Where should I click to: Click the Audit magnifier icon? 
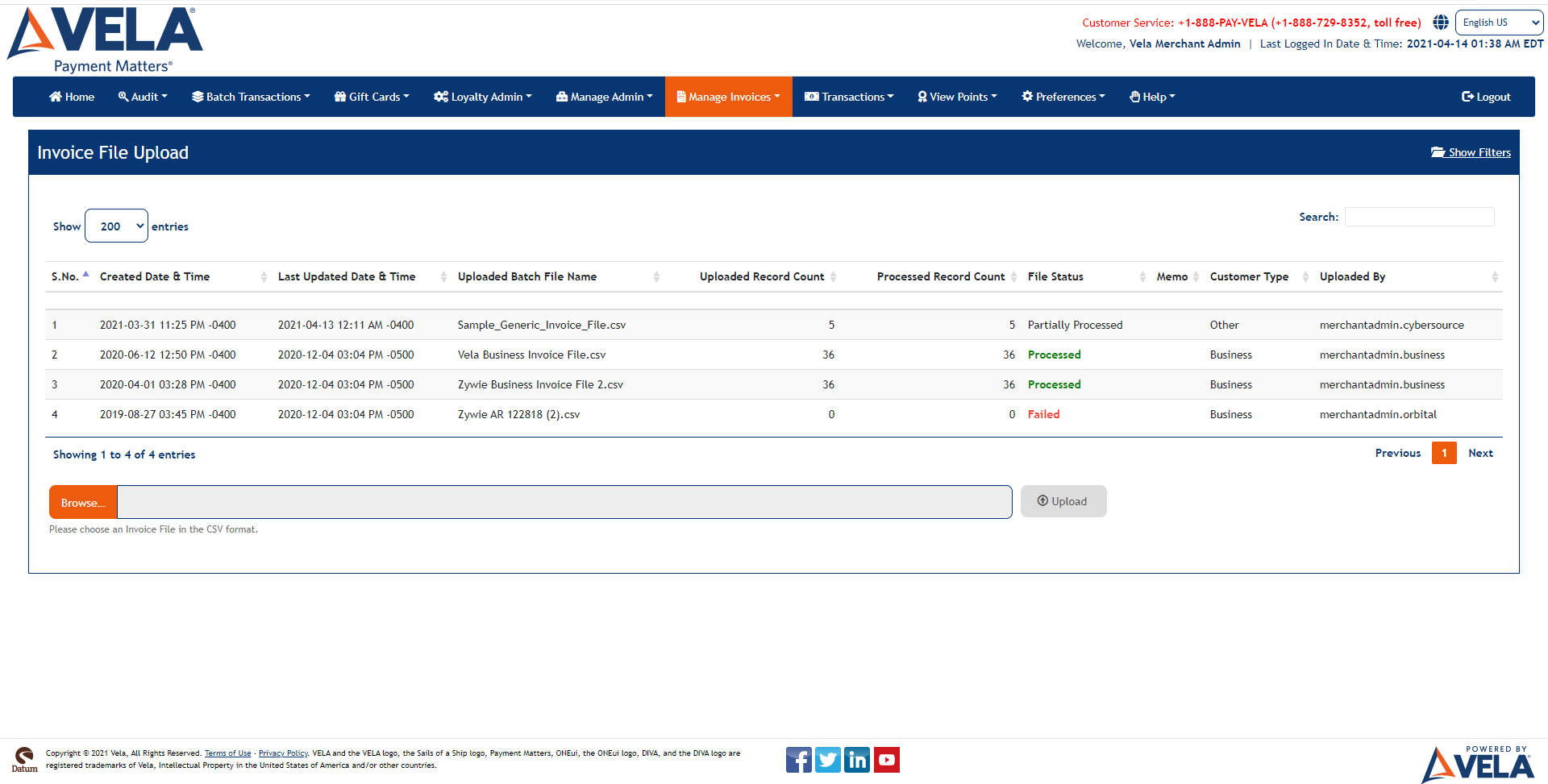(x=123, y=97)
